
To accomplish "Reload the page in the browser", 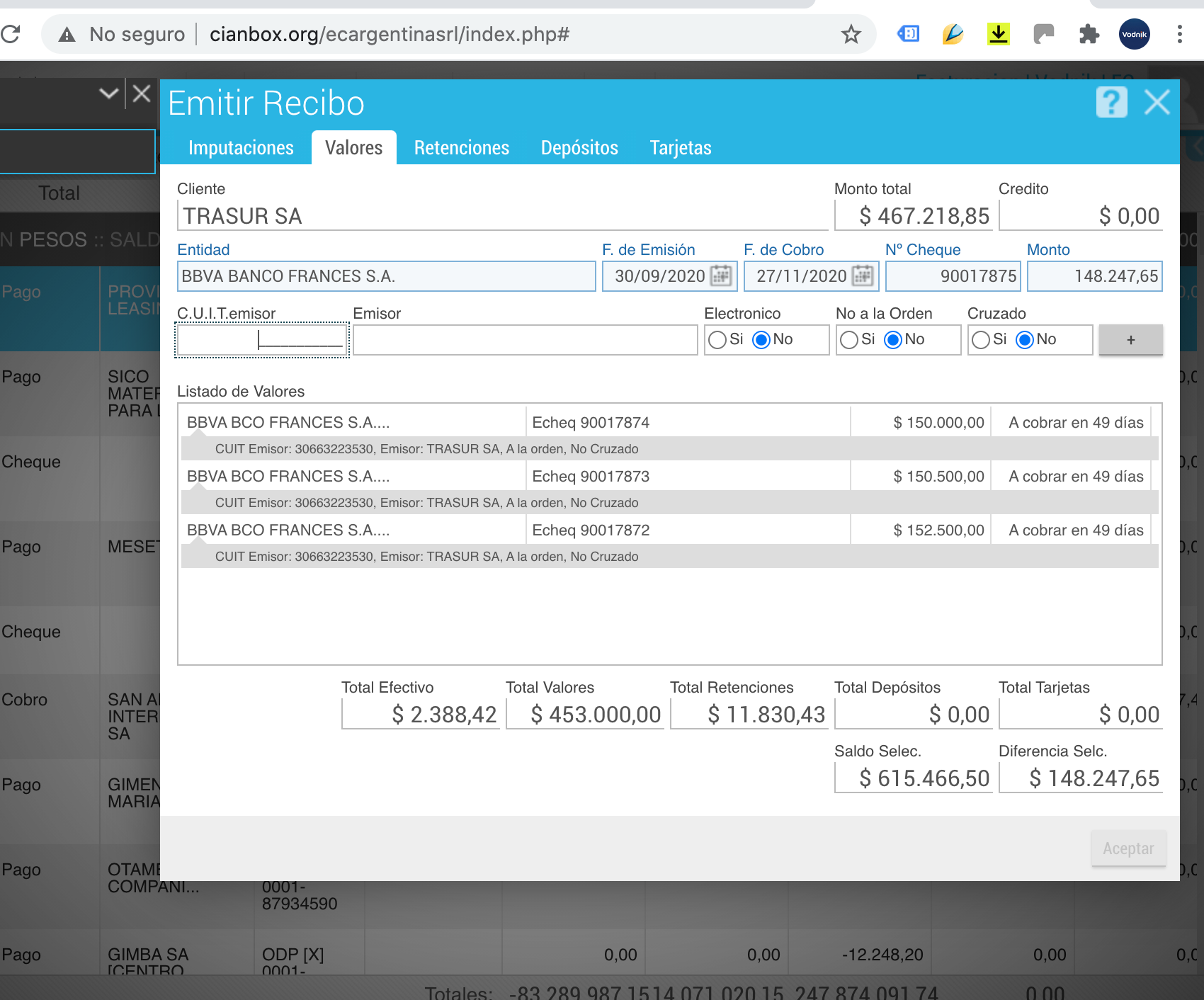I will (11, 34).
